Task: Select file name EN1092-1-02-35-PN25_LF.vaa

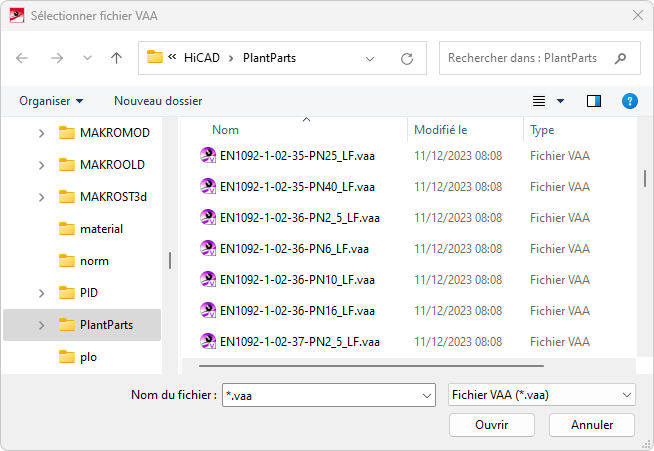Action: (297, 156)
